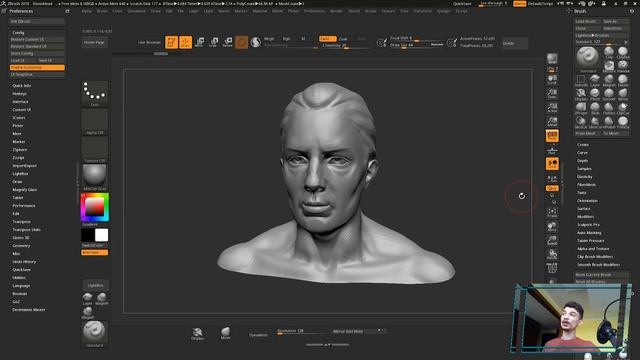This screenshot has width=640, height=360.
Task: Activate Draw mode button next to Edit
Action: [x=185, y=42]
